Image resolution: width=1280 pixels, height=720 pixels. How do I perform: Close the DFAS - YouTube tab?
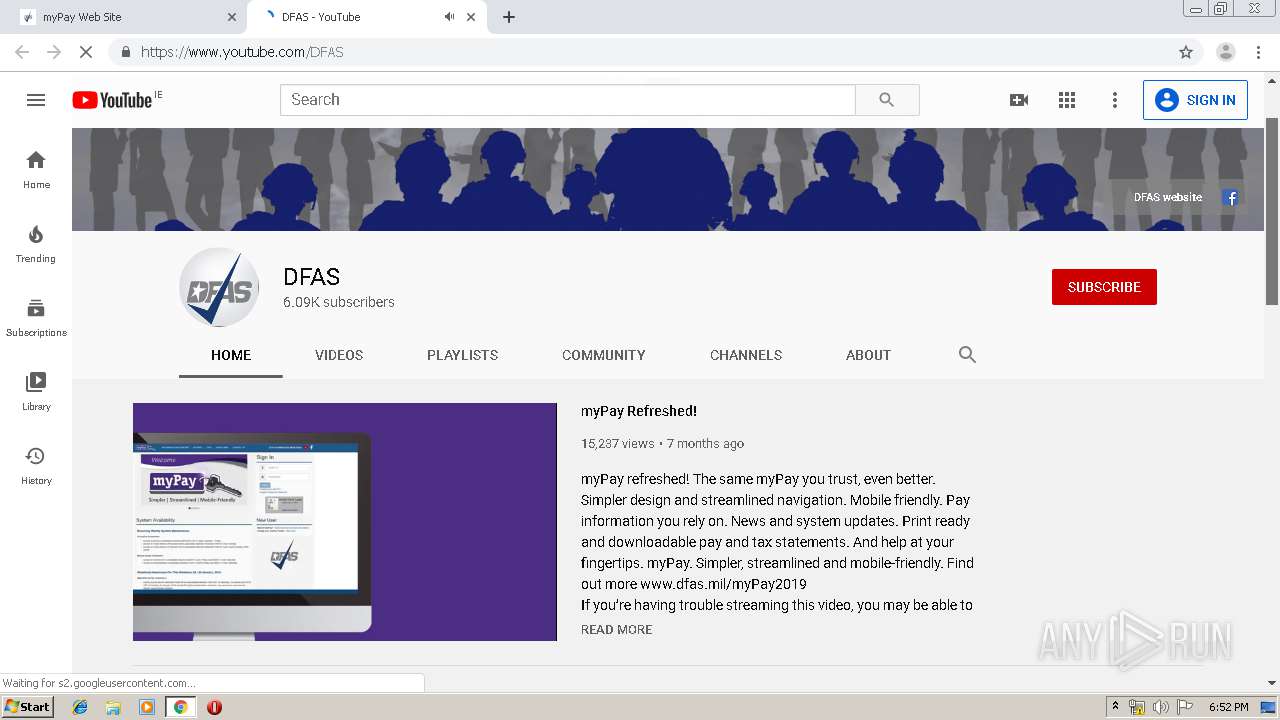[x=471, y=17]
